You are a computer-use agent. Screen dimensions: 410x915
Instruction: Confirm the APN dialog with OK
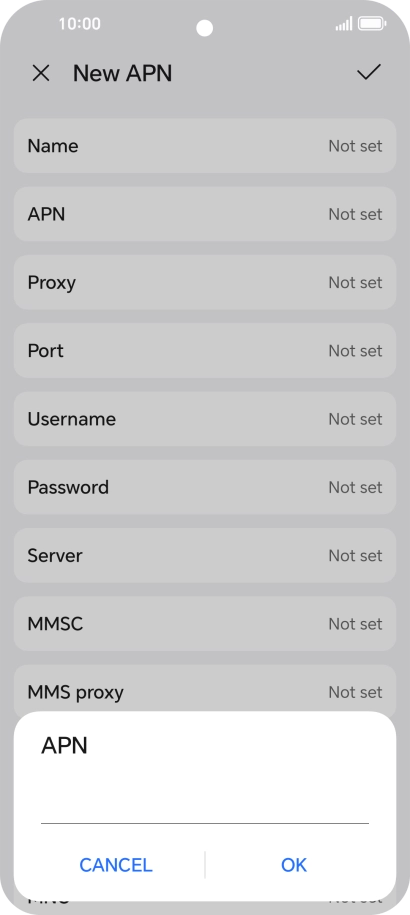pyautogui.click(x=294, y=865)
